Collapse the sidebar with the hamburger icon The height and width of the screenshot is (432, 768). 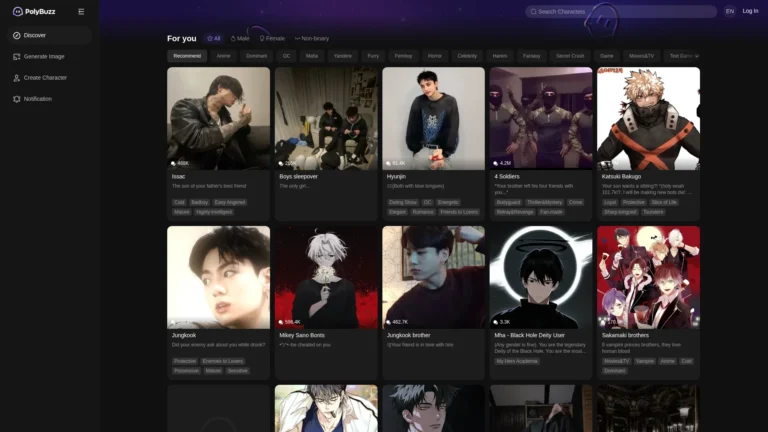click(x=81, y=11)
